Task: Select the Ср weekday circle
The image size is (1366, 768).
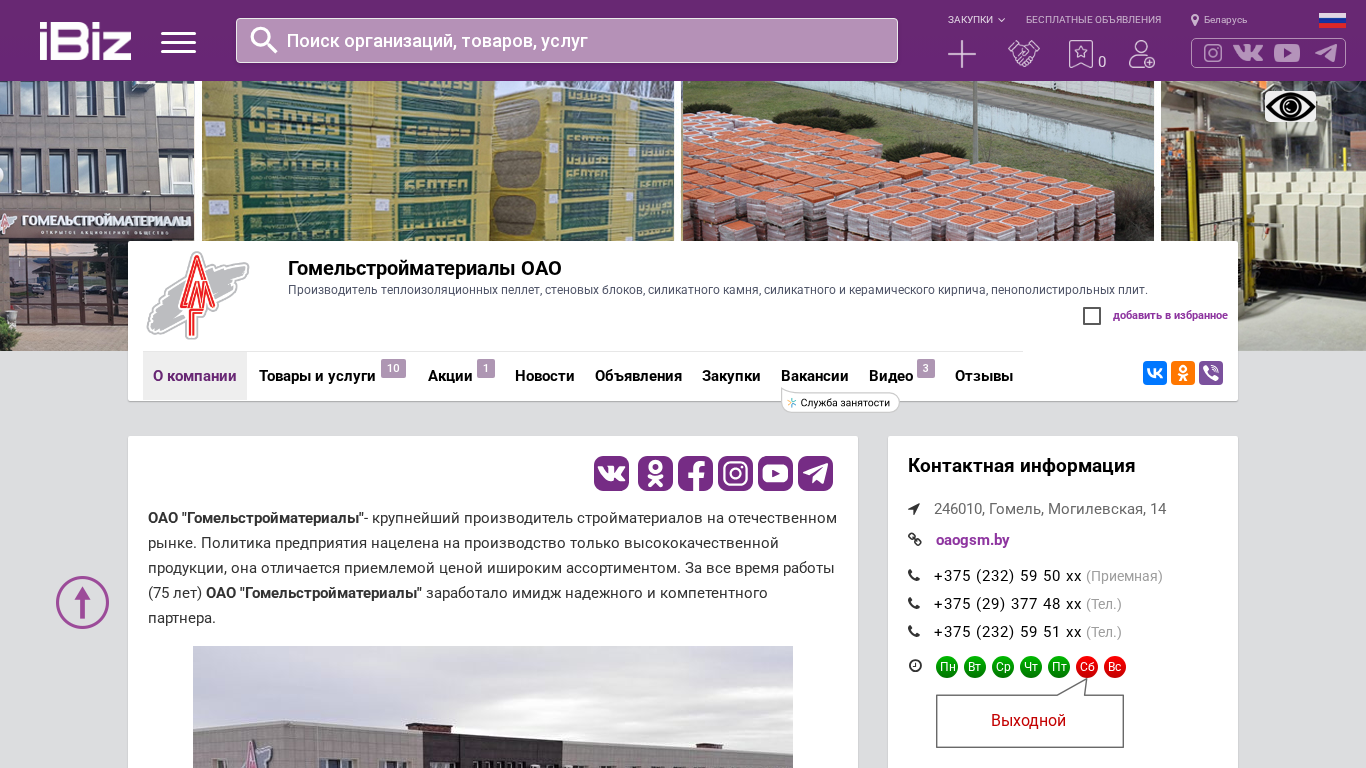Action: (x=1003, y=667)
